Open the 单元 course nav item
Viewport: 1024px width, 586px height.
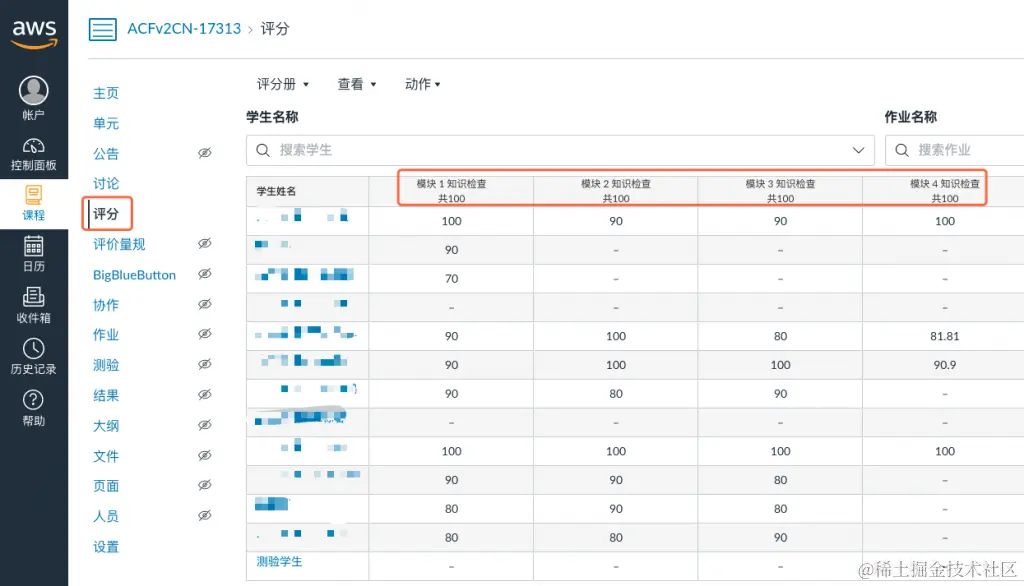click(x=106, y=123)
